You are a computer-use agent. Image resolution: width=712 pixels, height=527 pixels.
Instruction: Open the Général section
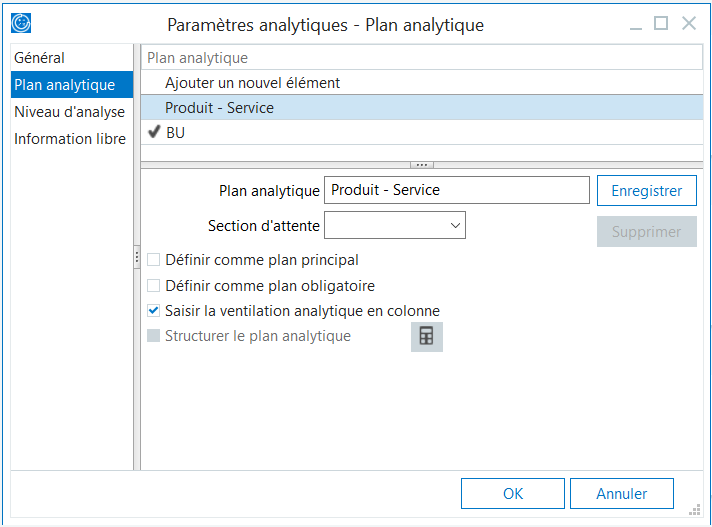point(39,58)
